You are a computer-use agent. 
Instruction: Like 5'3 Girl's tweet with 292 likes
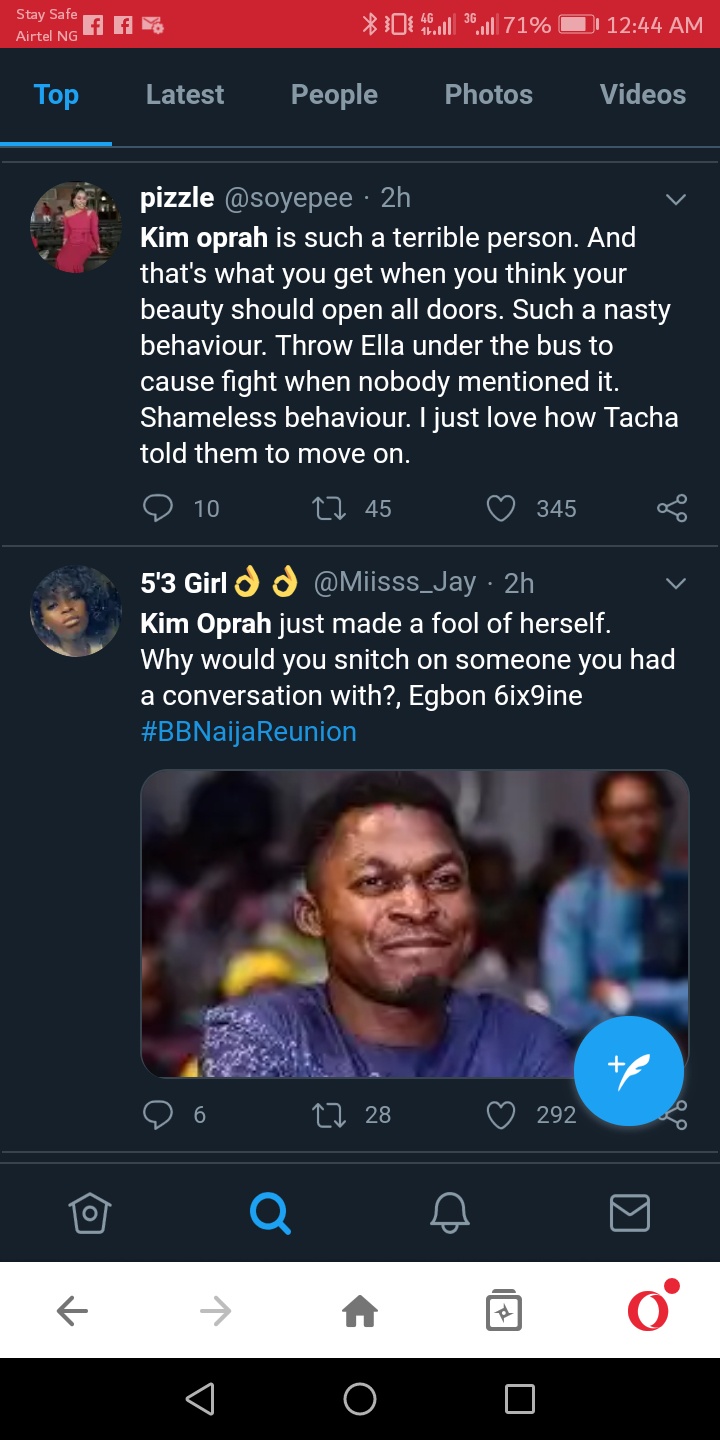coord(500,1114)
